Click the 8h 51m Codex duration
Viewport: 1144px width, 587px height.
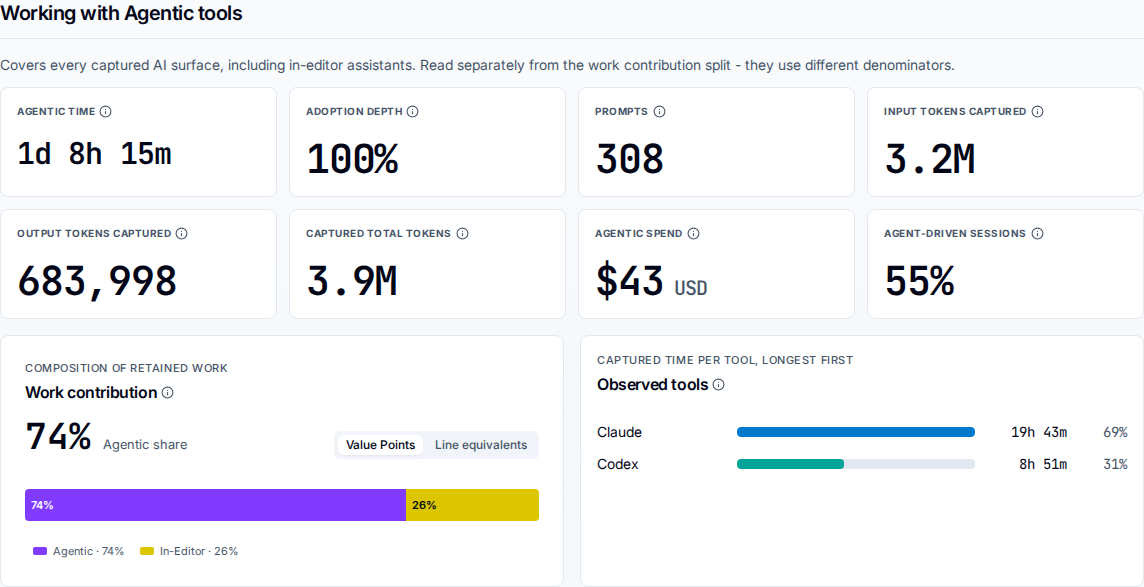[1043, 464]
